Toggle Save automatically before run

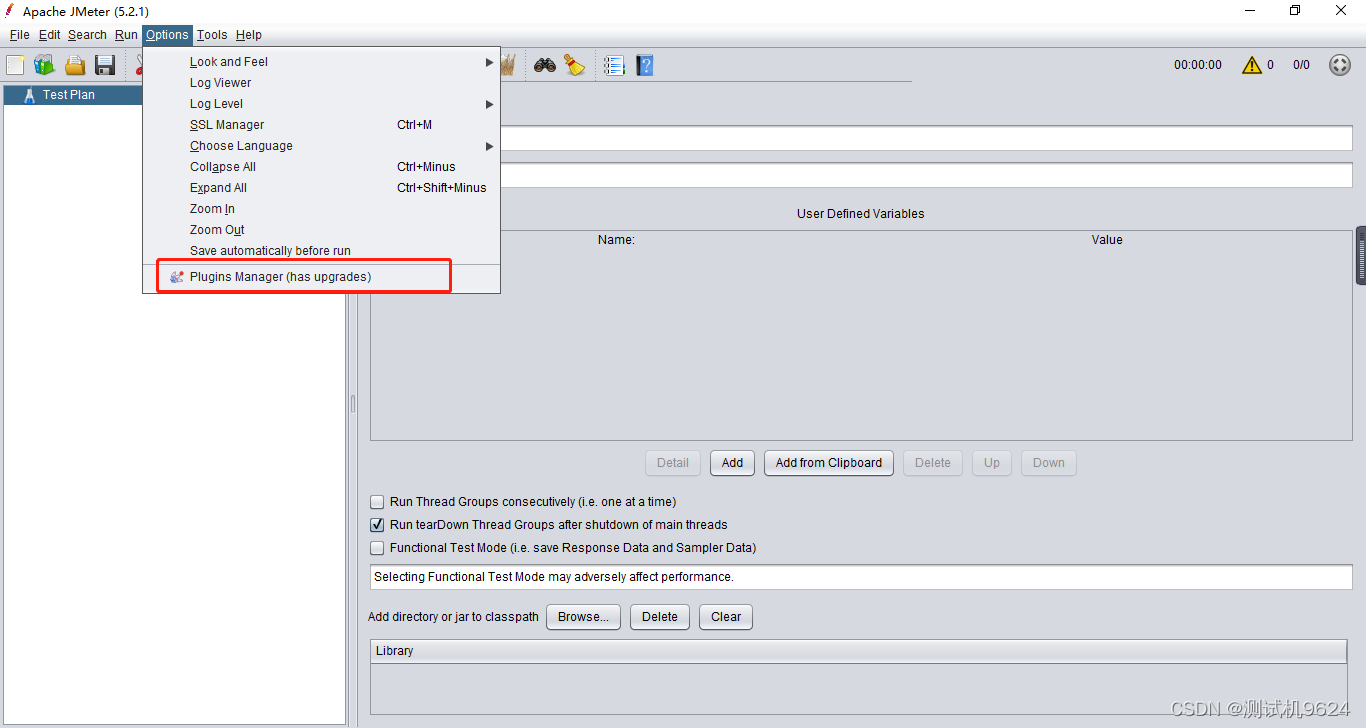[321, 251]
